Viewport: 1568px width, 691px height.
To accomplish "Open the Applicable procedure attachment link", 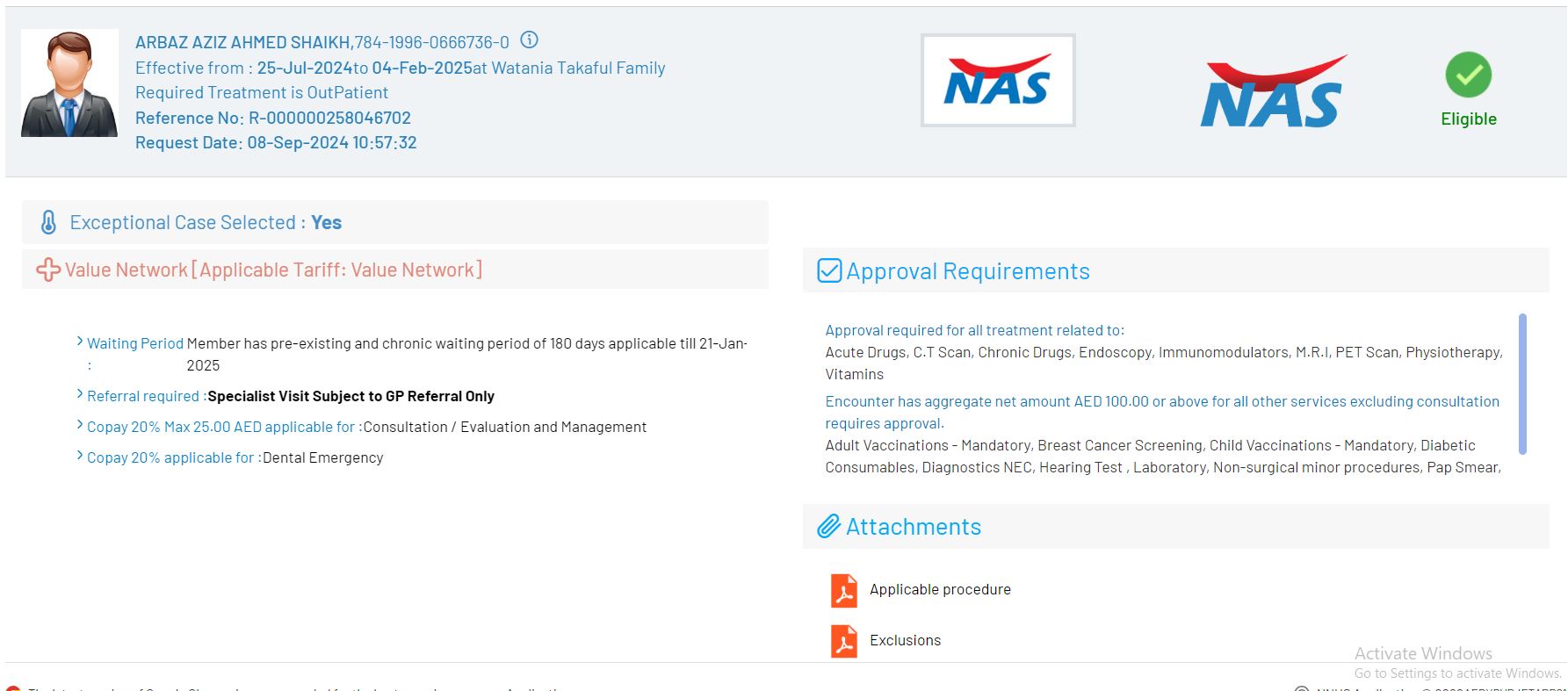I will 940,590.
